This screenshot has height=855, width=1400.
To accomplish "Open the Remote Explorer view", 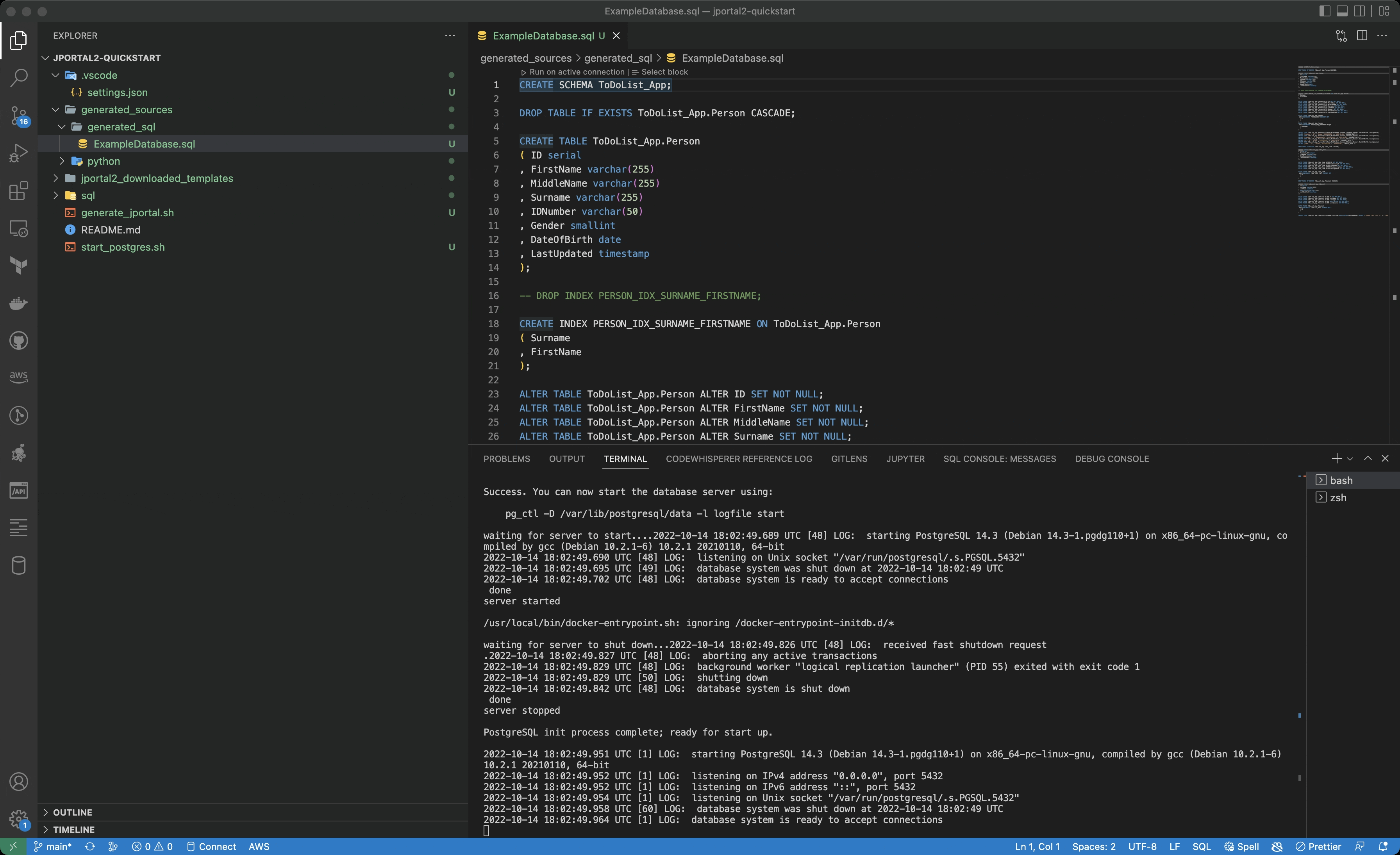I will (x=19, y=228).
